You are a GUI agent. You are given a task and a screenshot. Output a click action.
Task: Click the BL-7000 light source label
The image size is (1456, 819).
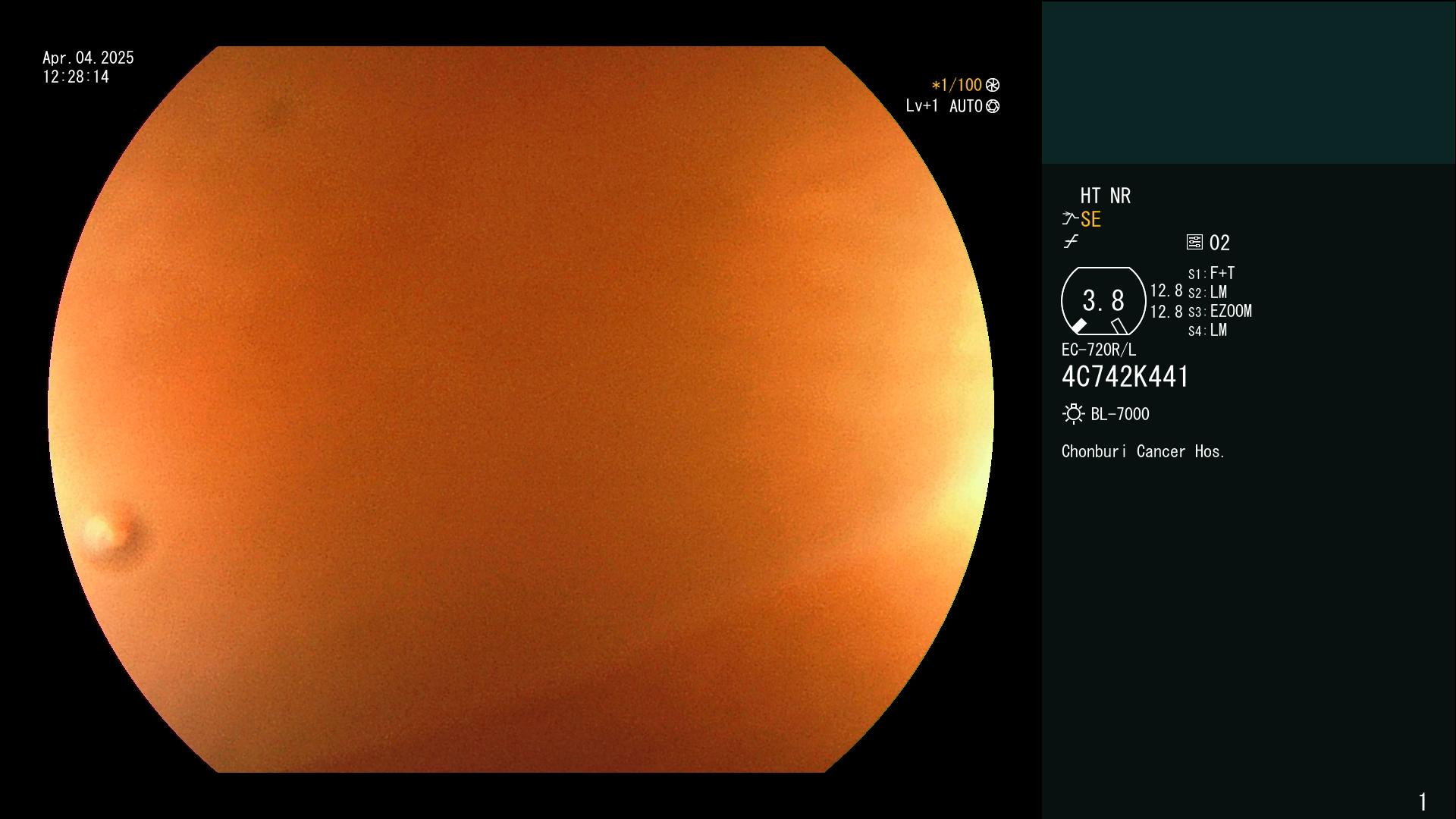tap(1120, 414)
